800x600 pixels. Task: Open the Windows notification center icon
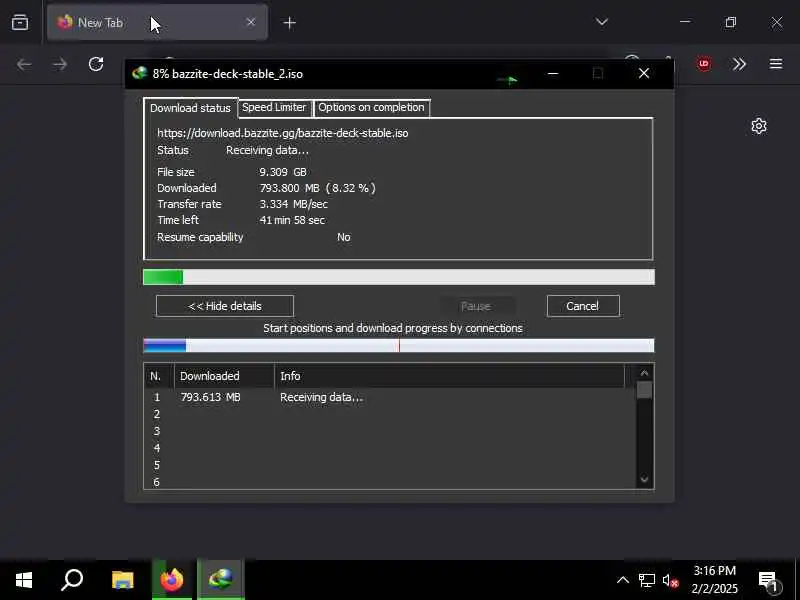coord(770,580)
